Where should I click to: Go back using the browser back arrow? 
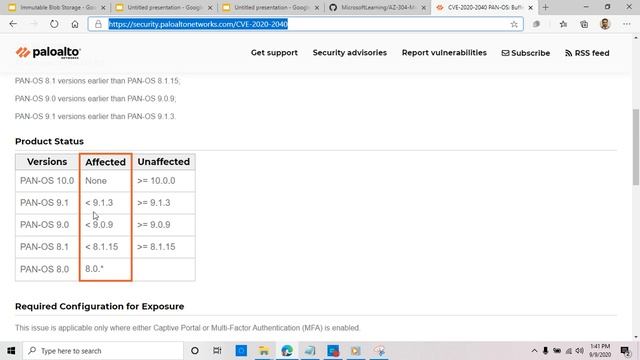click(x=13, y=24)
